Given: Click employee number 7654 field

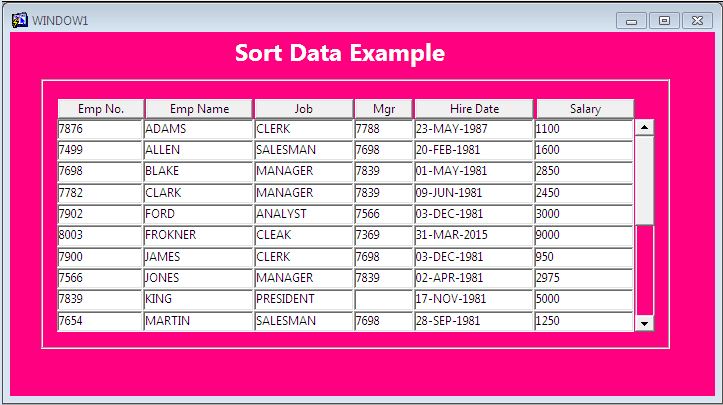Looking at the screenshot, I should (100, 321).
